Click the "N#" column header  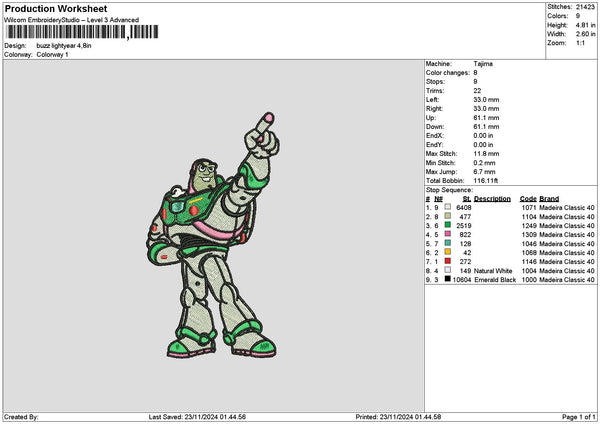[439, 199]
